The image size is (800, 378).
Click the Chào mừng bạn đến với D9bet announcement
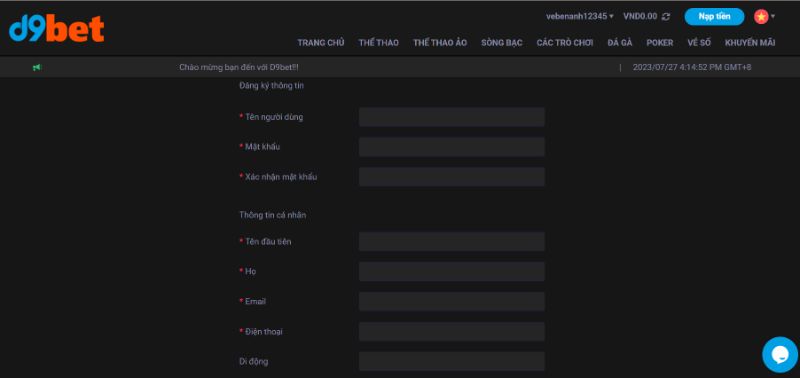pyautogui.click(x=239, y=67)
